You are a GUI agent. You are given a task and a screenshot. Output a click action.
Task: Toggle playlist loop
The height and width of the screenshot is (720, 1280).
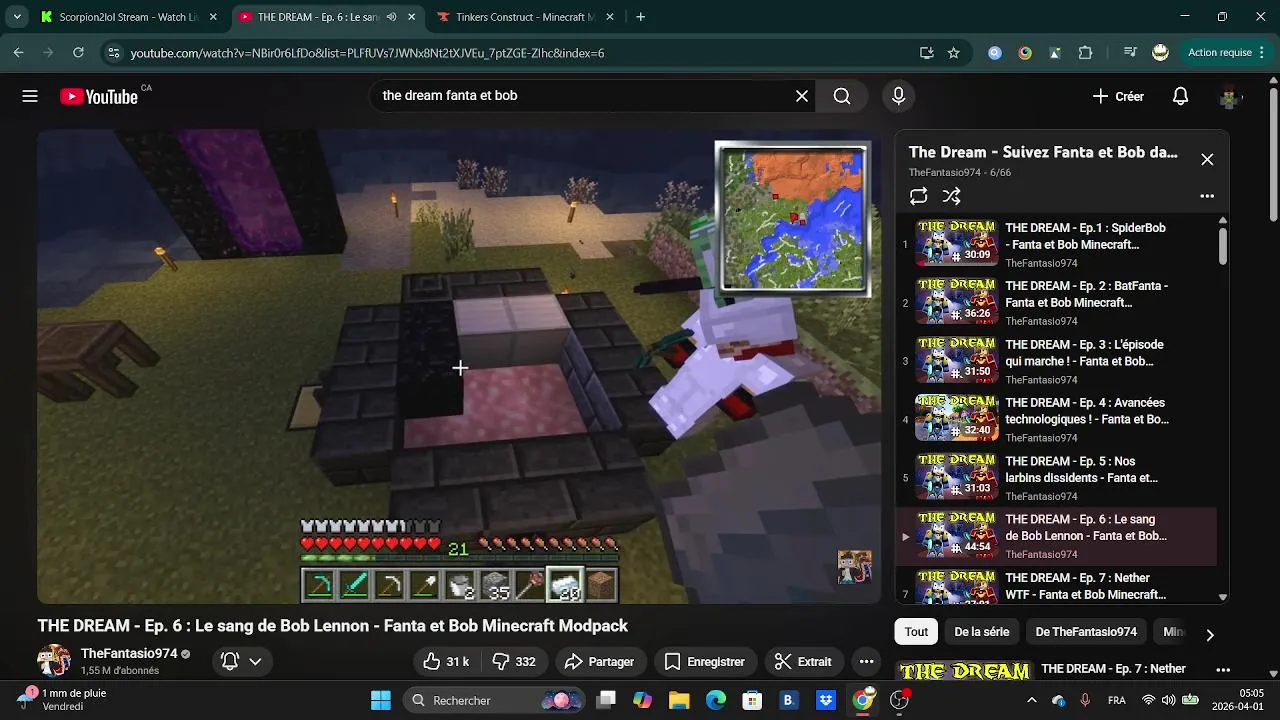point(919,196)
